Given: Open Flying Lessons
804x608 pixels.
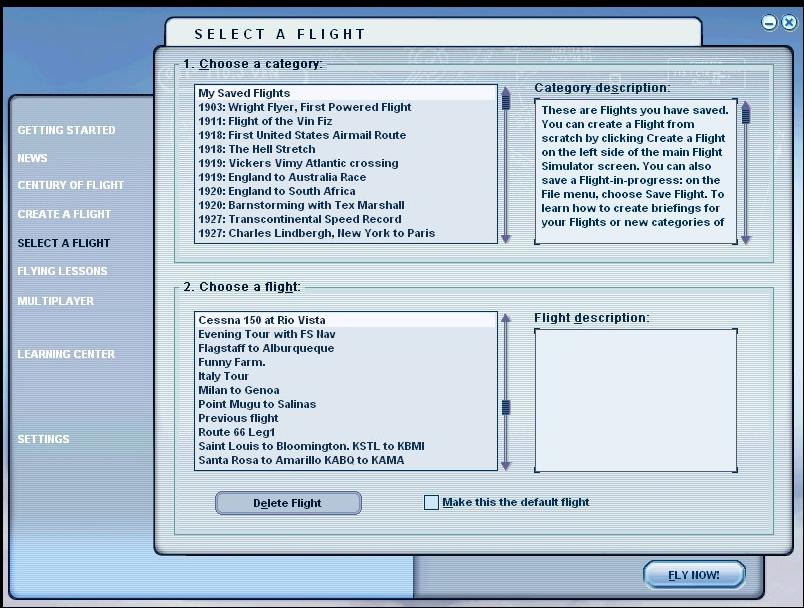Looking at the screenshot, I should coord(63,271).
